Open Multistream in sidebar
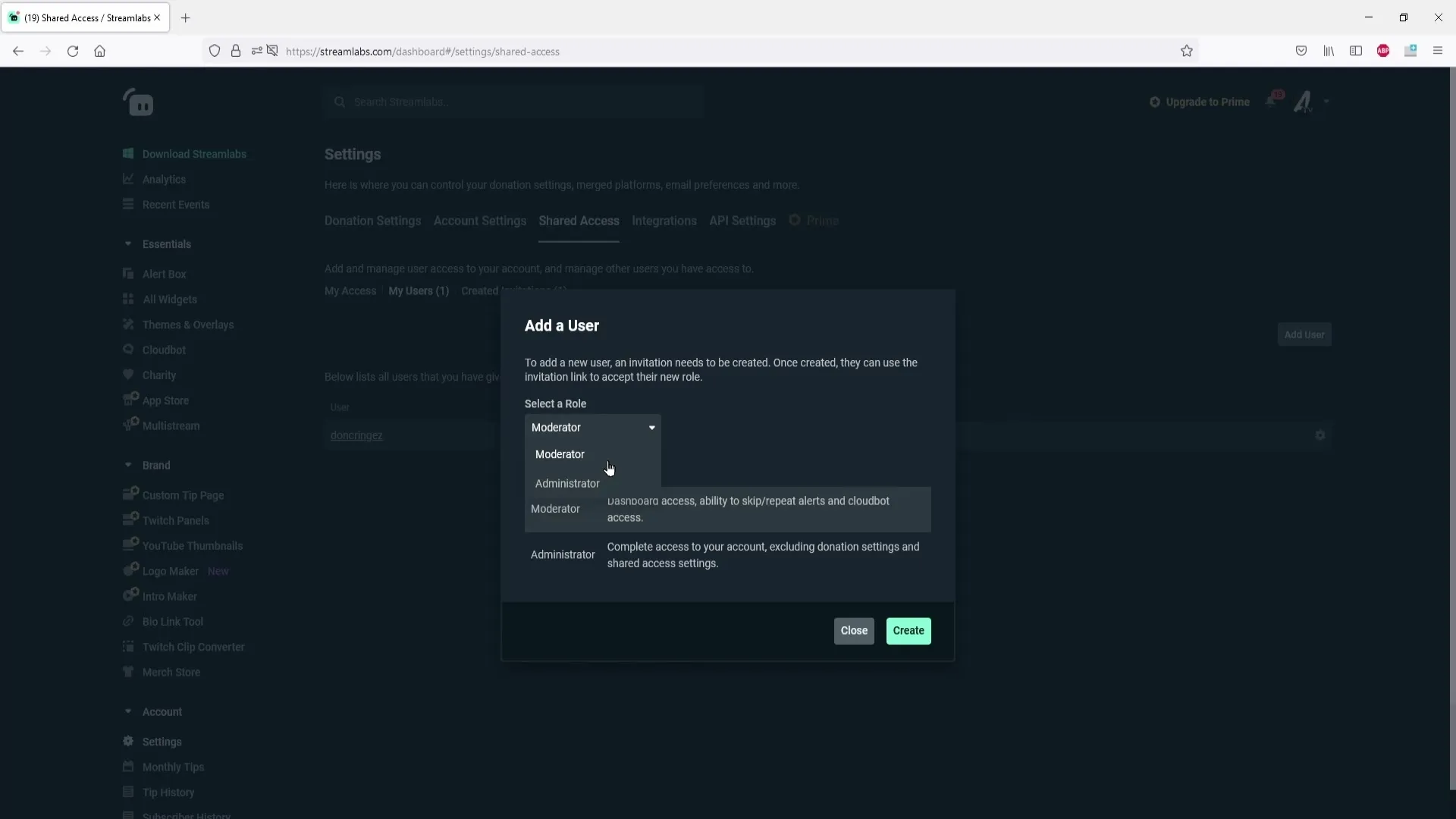 pos(171,426)
